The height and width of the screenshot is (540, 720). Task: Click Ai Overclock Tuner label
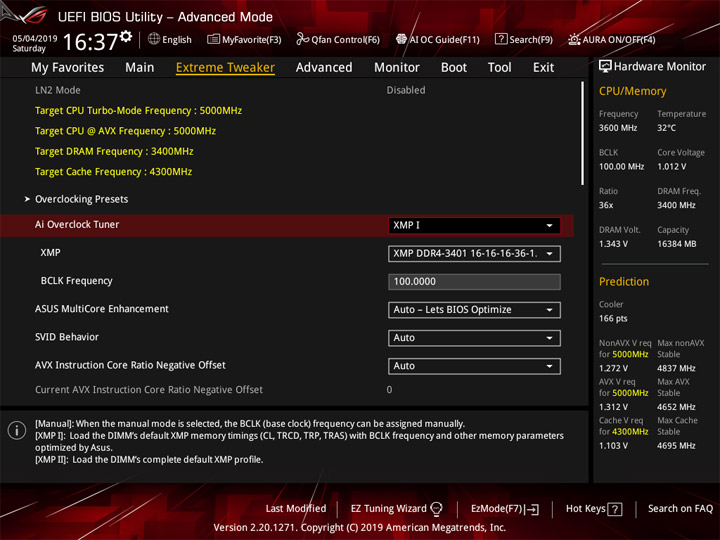(77, 225)
